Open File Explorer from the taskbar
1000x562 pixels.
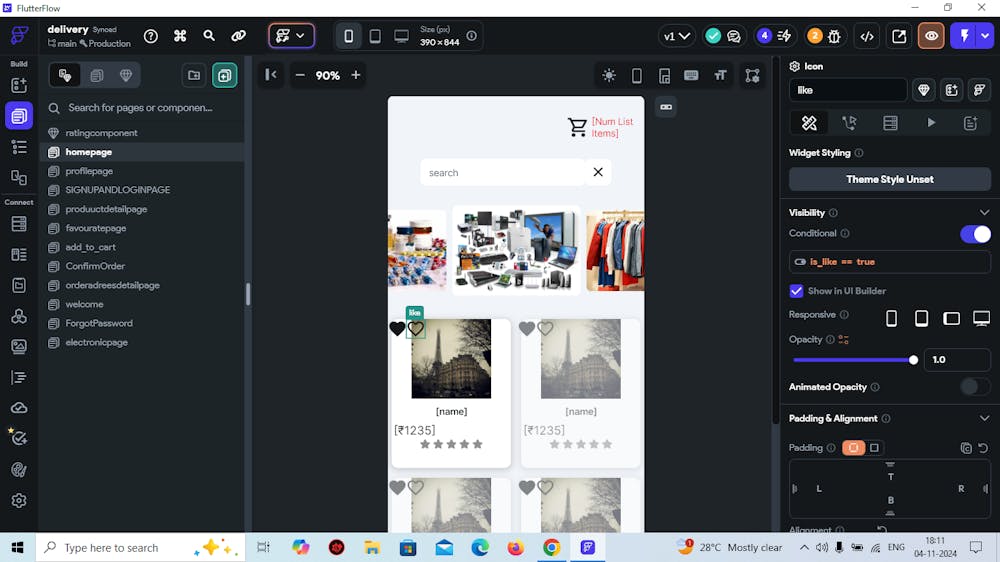tap(372, 547)
